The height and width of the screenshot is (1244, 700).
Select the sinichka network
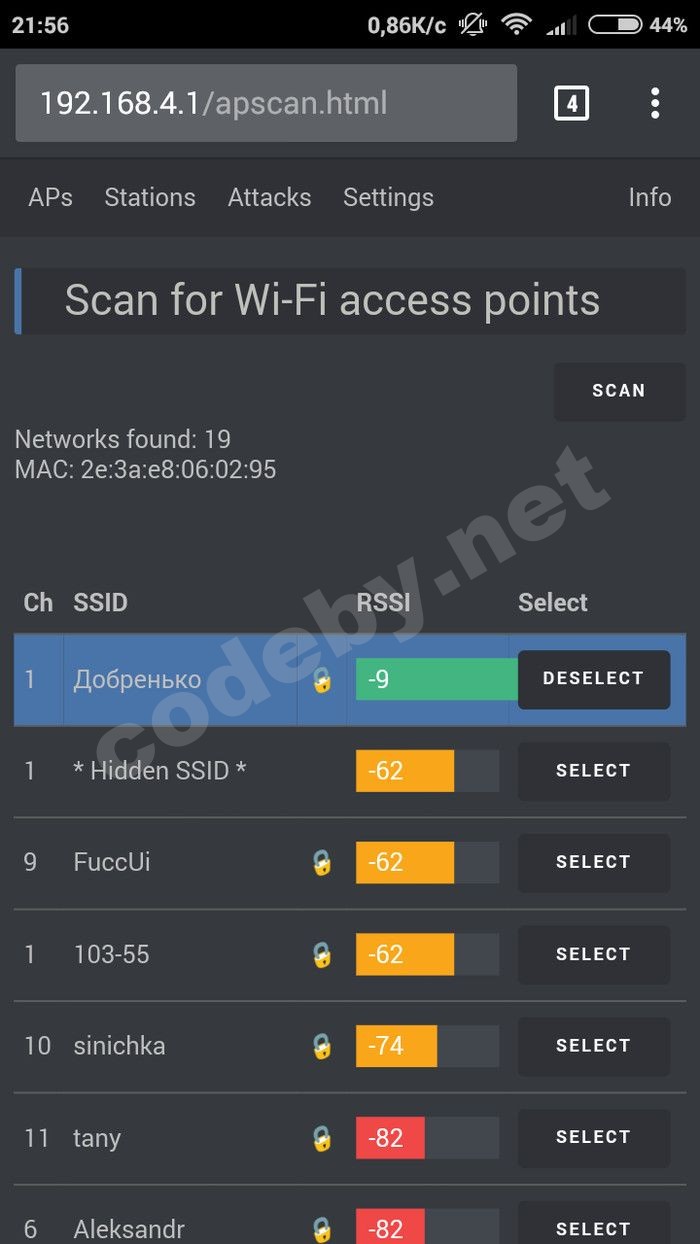[x=593, y=1046]
